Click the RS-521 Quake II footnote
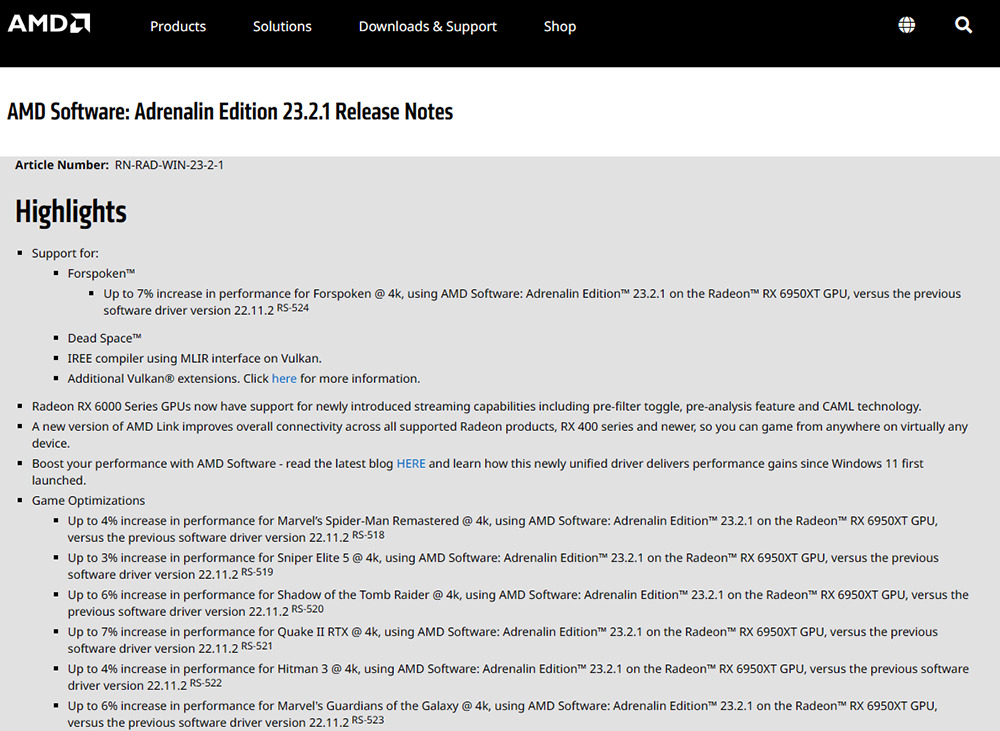This screenshot has width=1000, height=731. point(256,646)
